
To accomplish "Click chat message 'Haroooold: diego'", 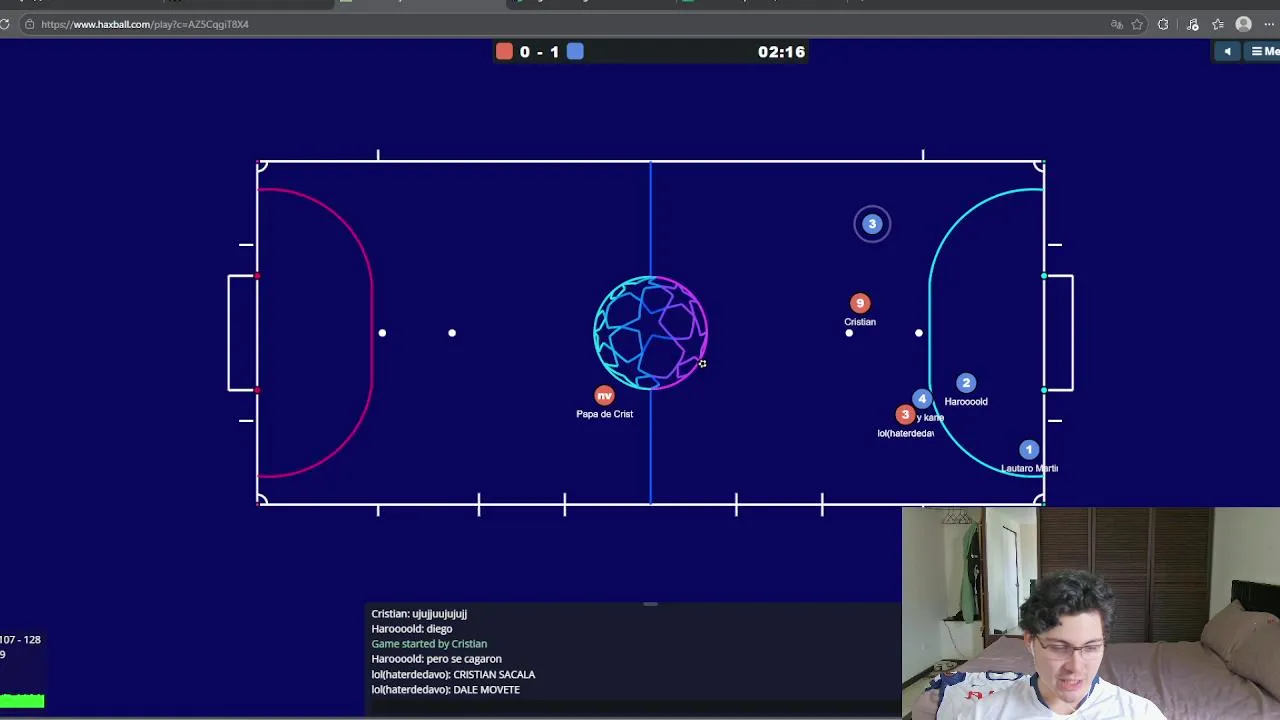I will pyautogui.click(x=412, y=629).
